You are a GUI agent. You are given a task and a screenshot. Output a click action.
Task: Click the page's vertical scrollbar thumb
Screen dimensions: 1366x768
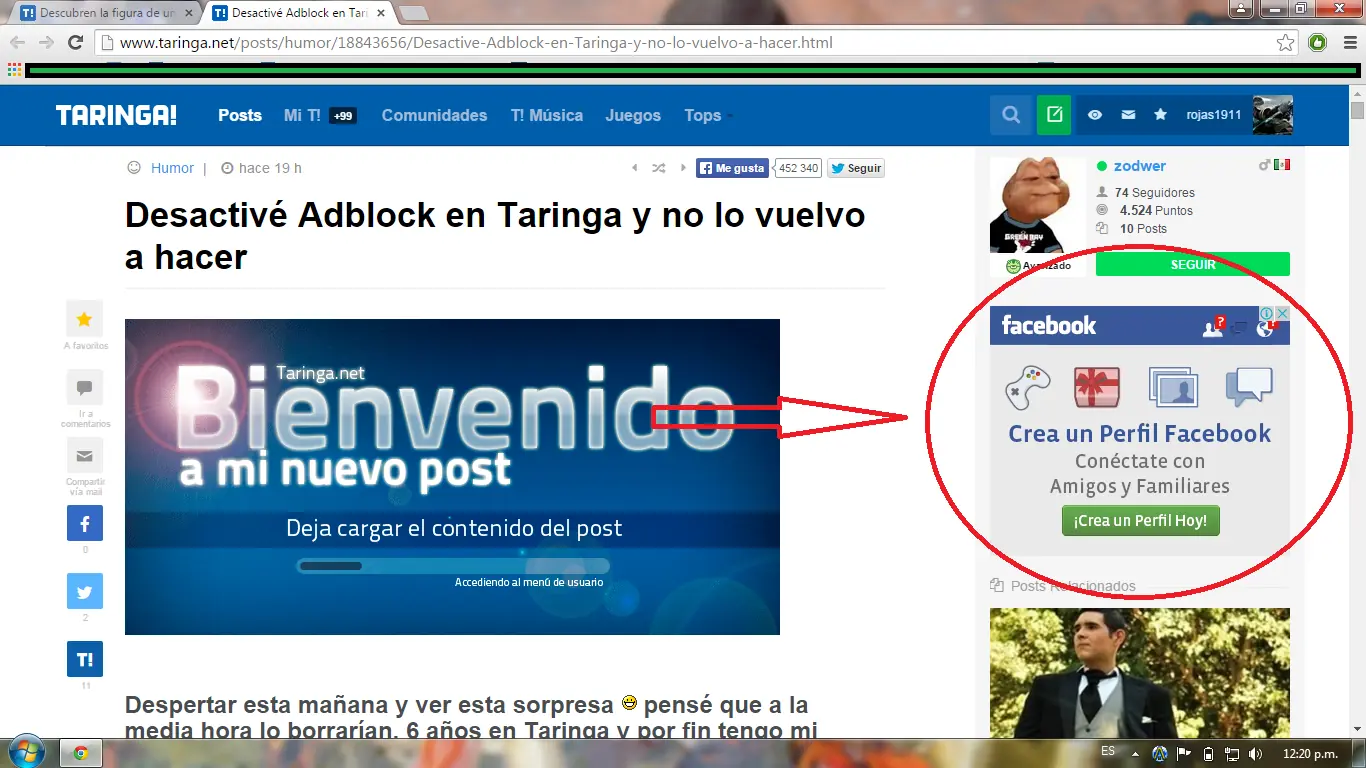tap(1357, 109)
